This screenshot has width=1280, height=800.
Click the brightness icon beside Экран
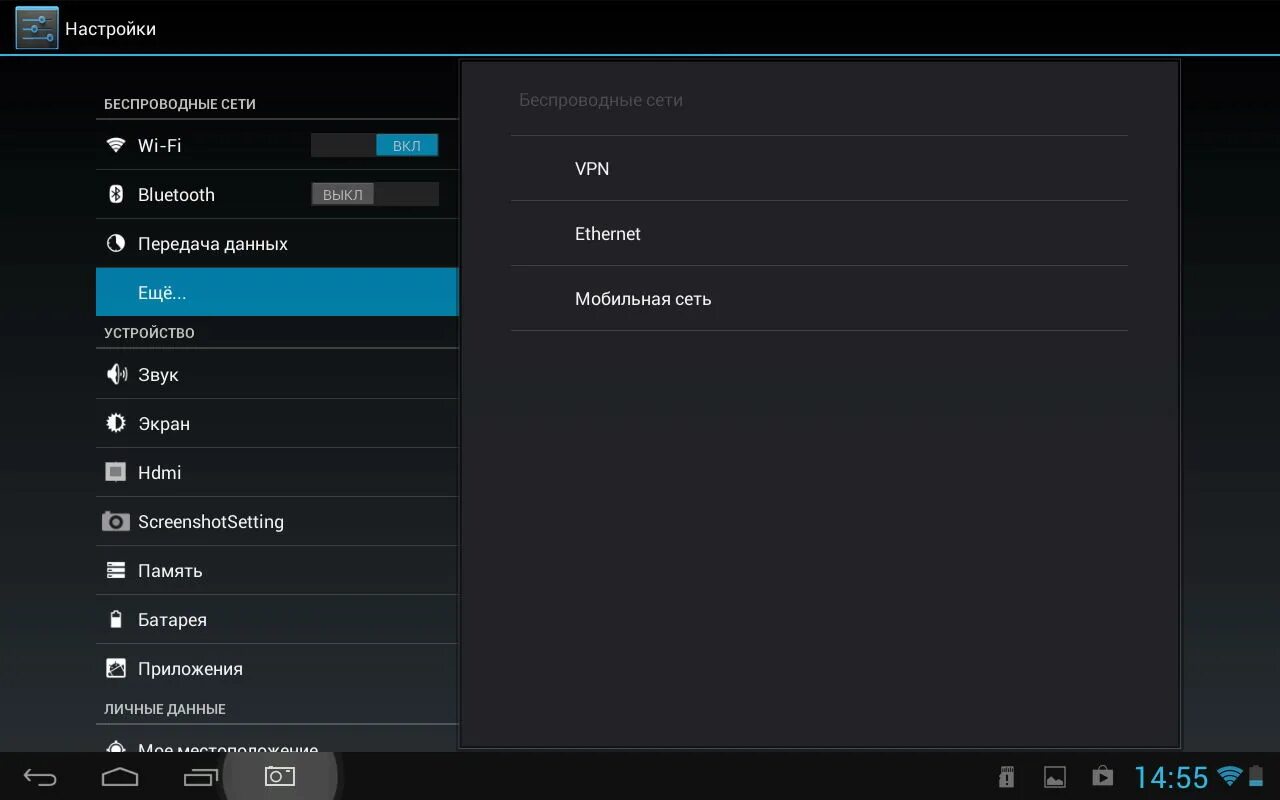pos(116,423)
